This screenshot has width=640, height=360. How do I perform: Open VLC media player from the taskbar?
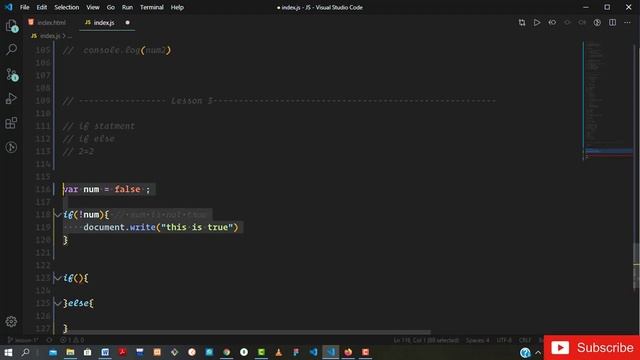point(278,352)
